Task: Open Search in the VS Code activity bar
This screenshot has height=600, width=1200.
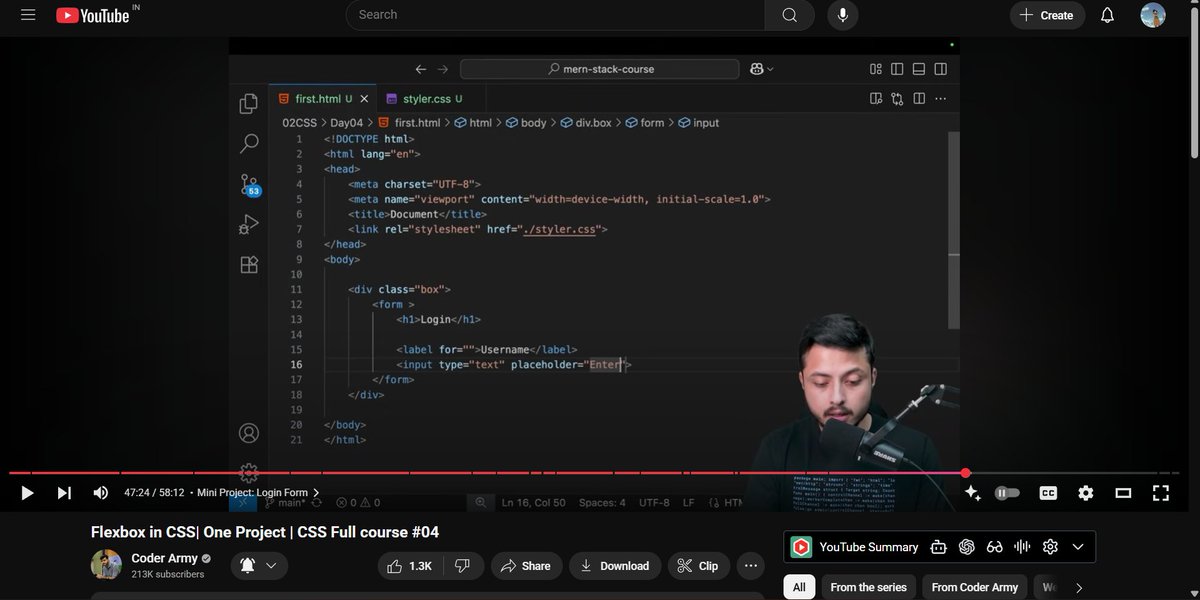Action: tap(249, 143)
